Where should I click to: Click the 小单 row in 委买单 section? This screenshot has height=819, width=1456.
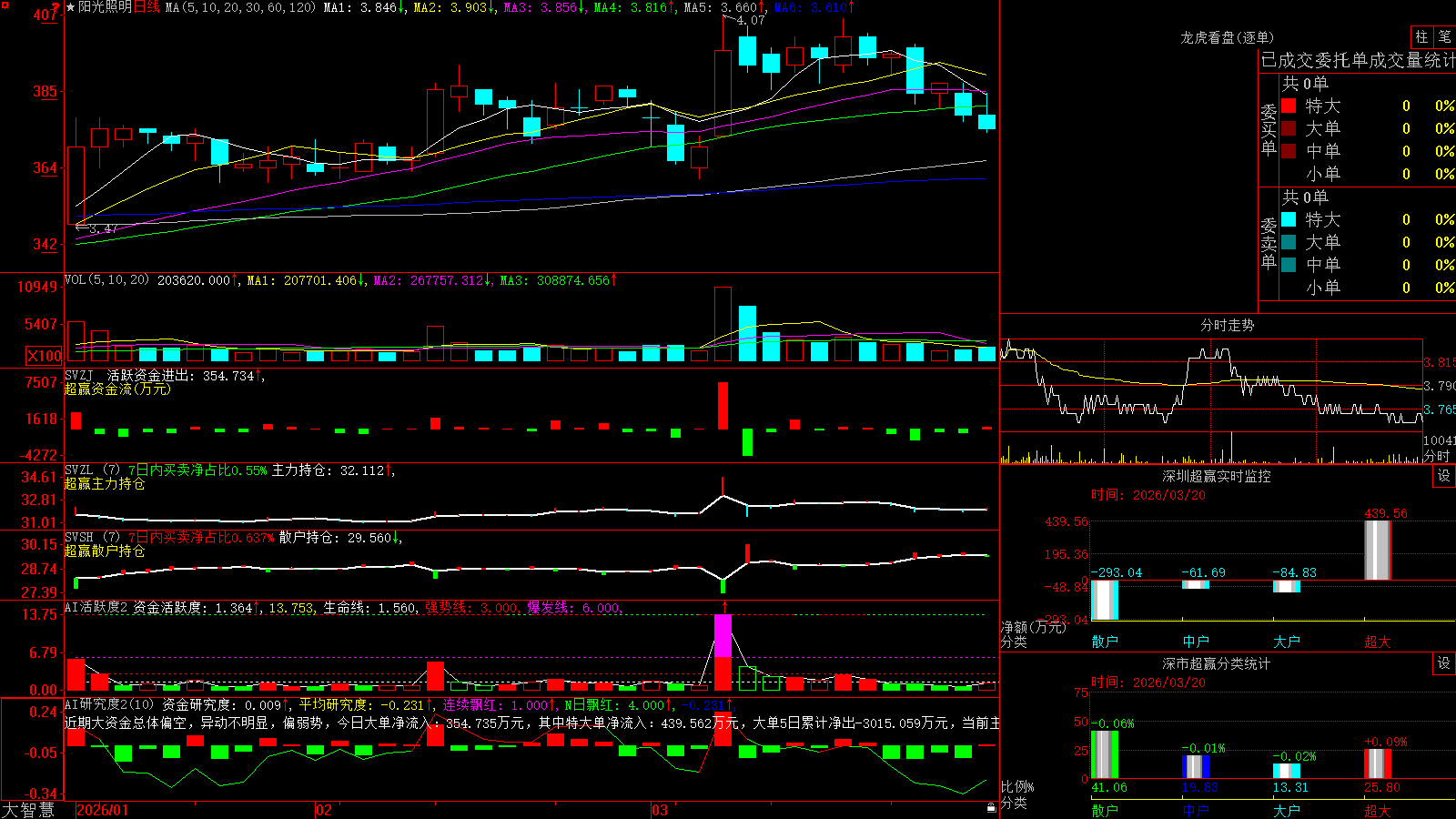pyautogui.click(x=1368, y=174)
